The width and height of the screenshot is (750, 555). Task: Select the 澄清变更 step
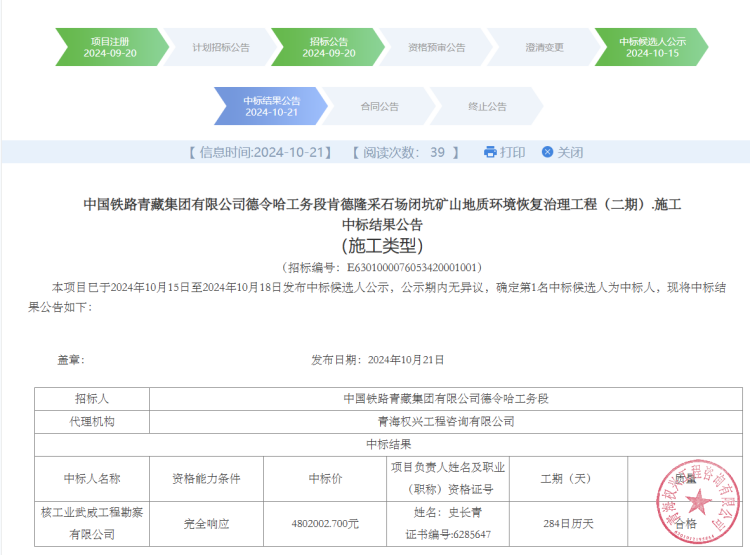tap(544, 47)
